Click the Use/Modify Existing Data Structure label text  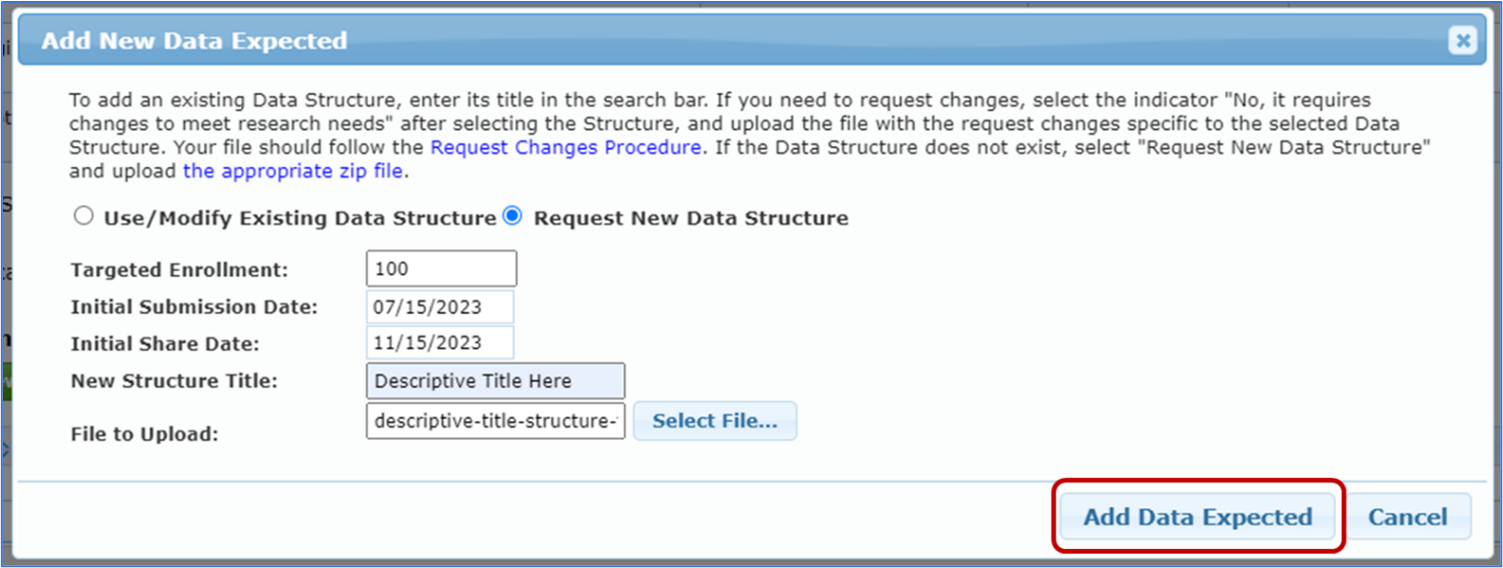pyautogui.click(x=300, y=218)
